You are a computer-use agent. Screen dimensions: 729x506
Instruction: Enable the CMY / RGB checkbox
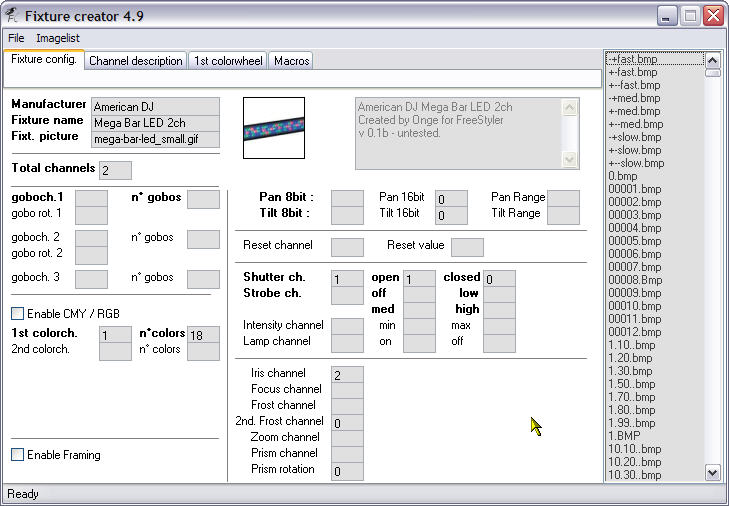(x=18, y=313)
